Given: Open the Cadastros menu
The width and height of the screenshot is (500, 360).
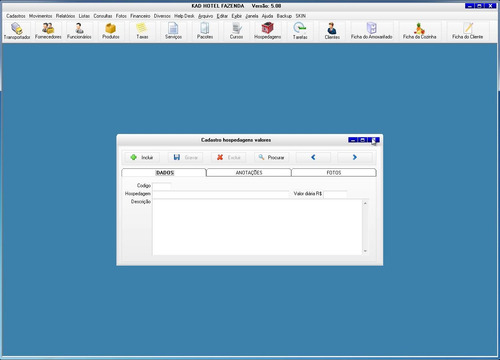Looking at the screenshot, I should coord(16,16).
